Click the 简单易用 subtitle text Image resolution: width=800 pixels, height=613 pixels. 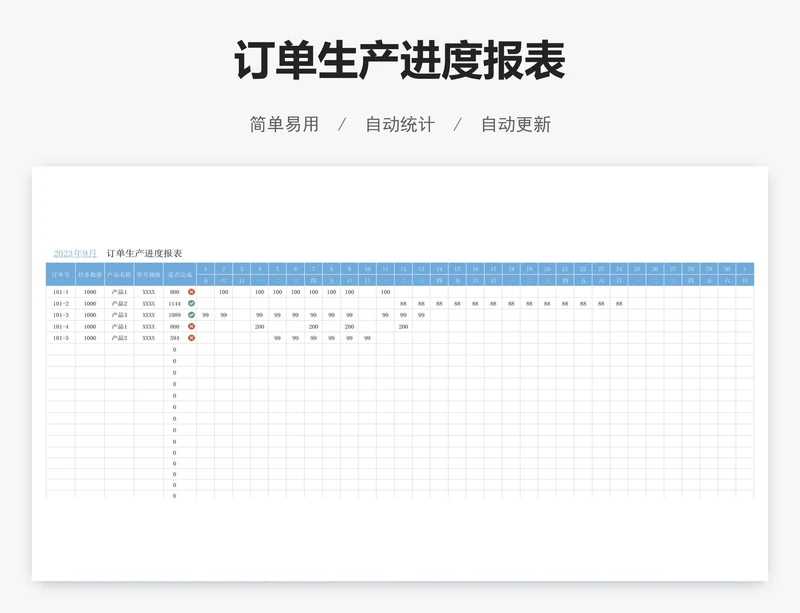point(284,124)
